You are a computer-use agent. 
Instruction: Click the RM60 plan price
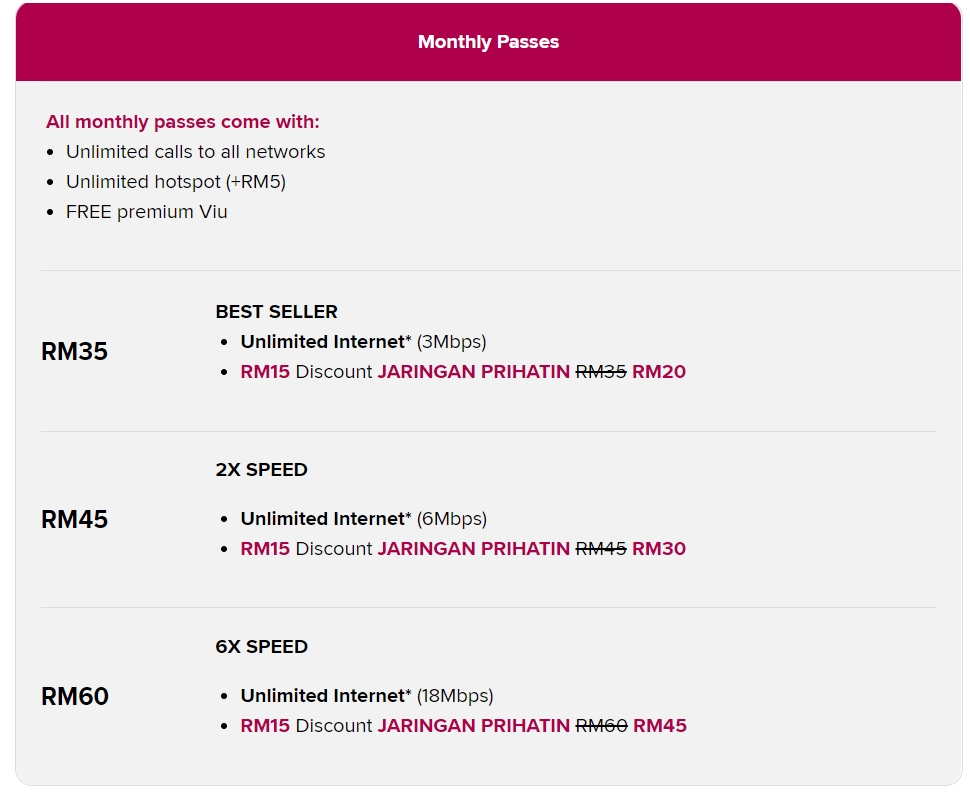tap(75, 697)
